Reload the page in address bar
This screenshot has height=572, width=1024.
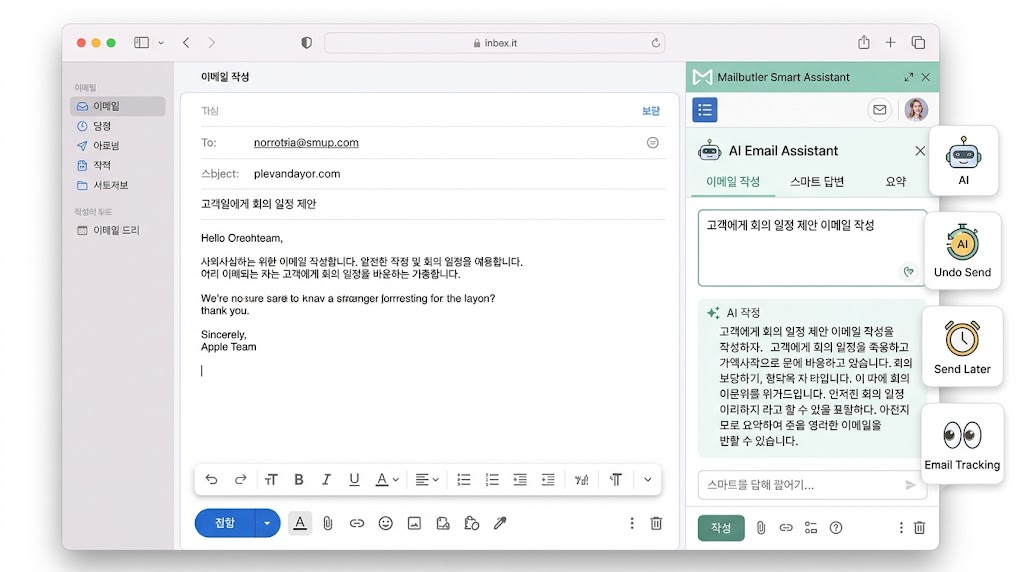(655, 43)
